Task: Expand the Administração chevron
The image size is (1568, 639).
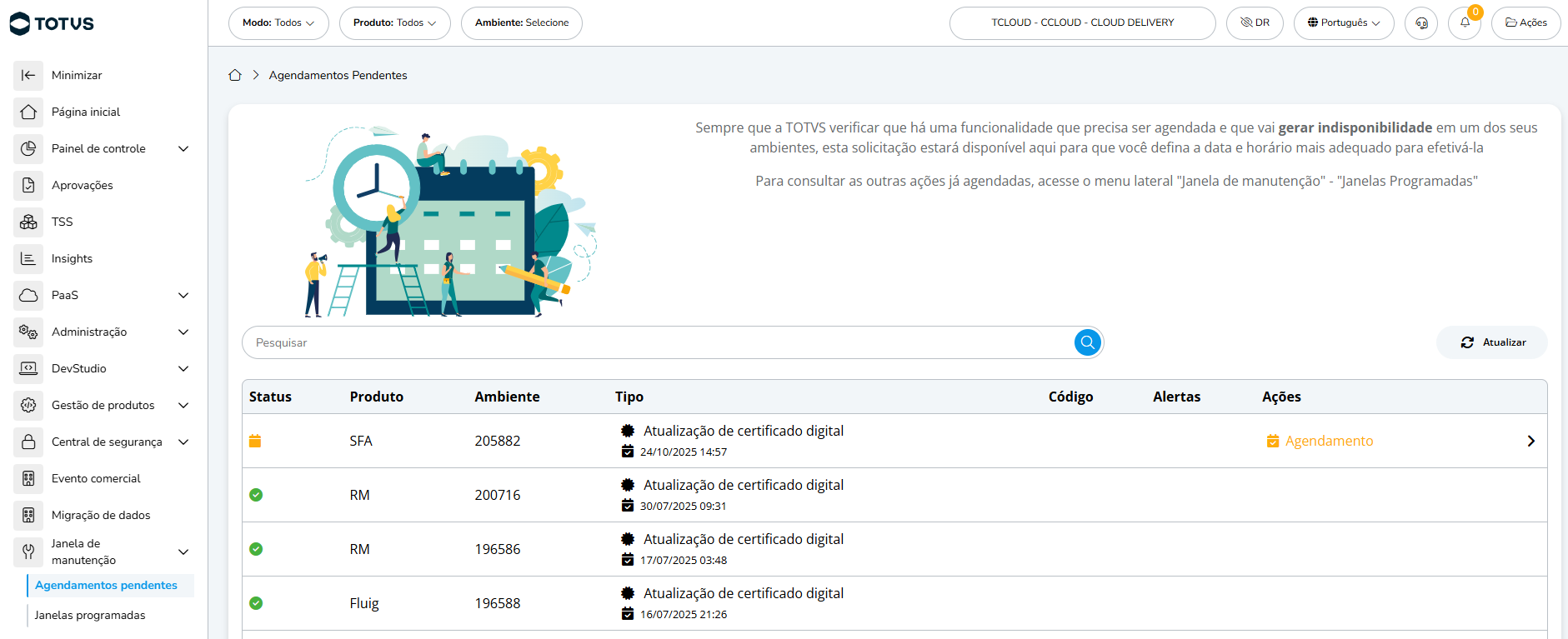Action: point(183,332)
